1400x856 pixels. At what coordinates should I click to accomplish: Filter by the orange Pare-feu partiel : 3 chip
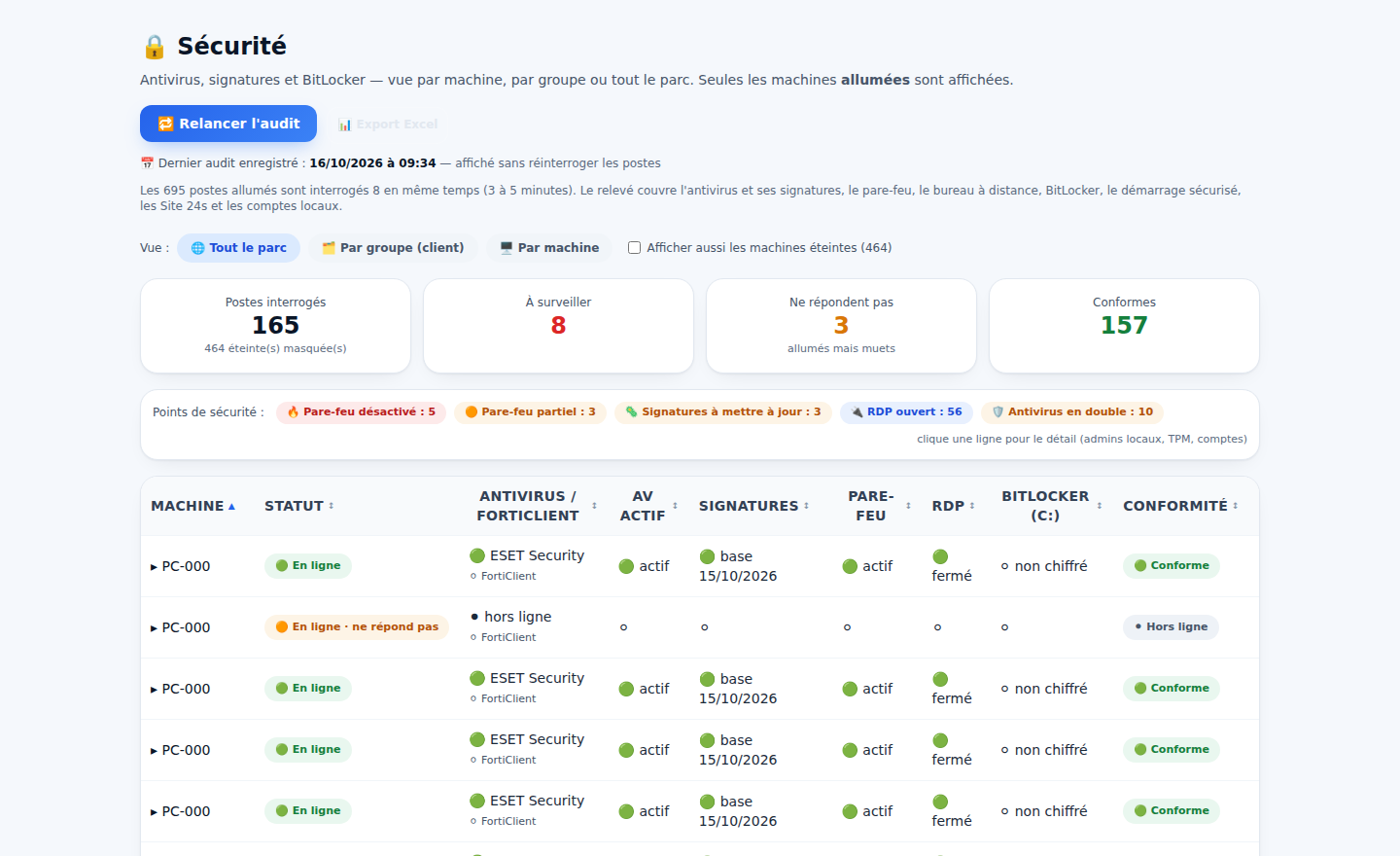[531, 412]
